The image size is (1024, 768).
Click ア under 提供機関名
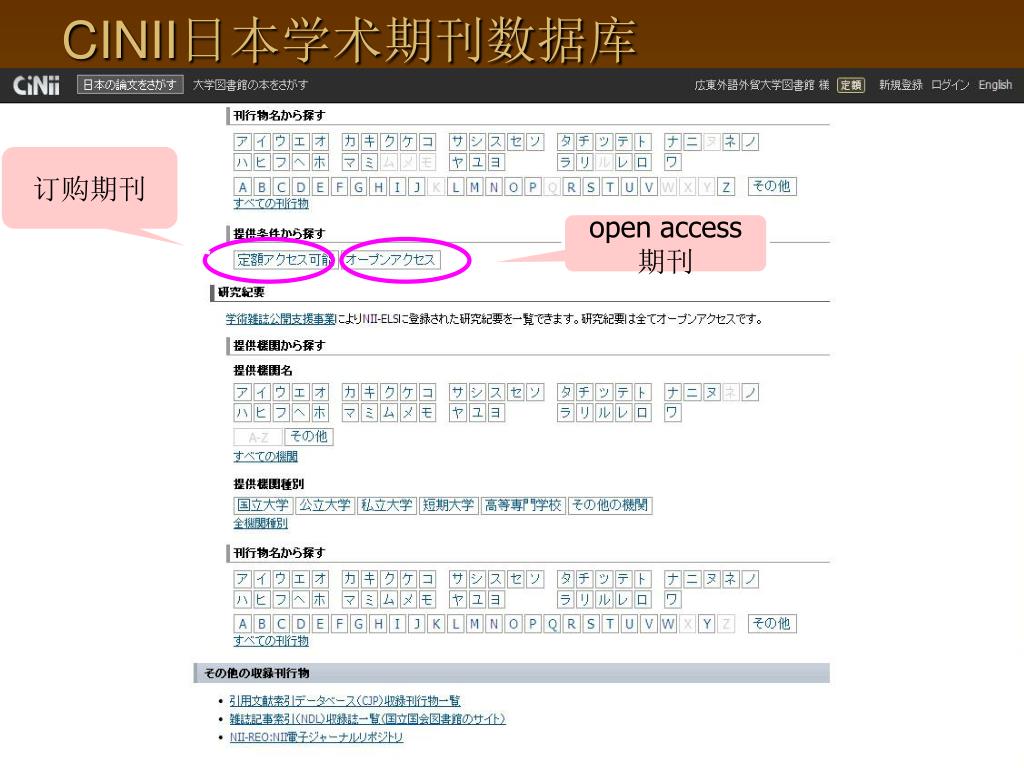242,392
